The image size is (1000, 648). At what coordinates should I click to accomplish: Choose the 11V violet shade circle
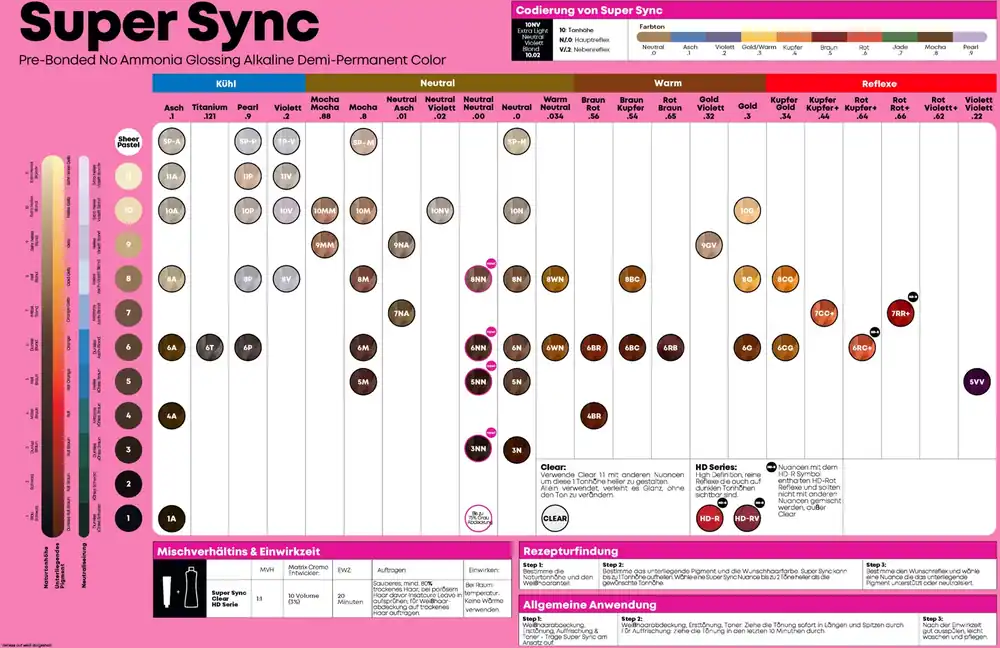[x=286, y=176]
